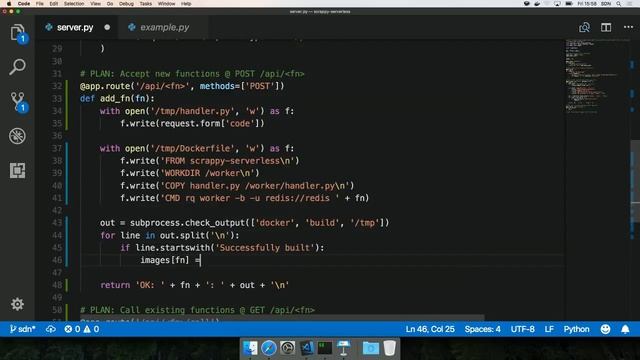This screenshot has width=640, height=360.
Task: Open the terminal app from the Dock
Action: point(325,348)
